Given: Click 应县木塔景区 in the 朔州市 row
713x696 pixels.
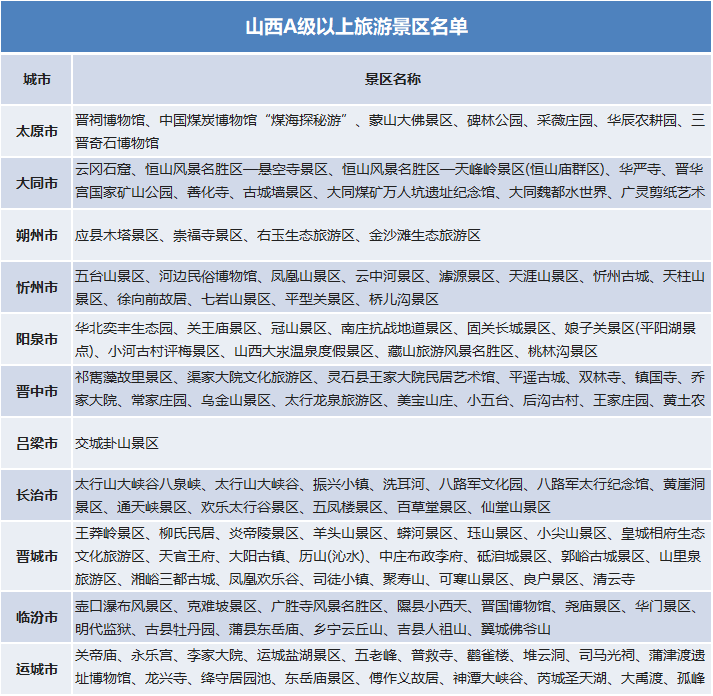Looking at the screenshot, I should [x=117, y=236].
